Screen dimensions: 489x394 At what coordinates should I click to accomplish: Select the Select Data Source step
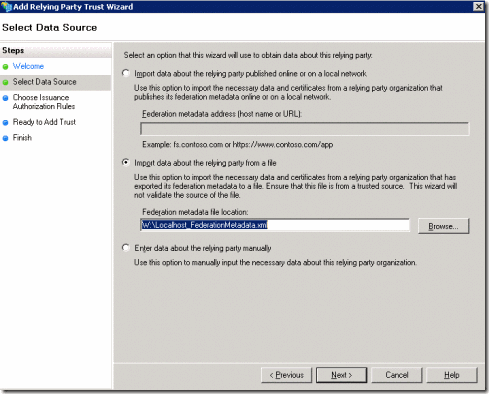pyautogui.click(x=45, y=82)
